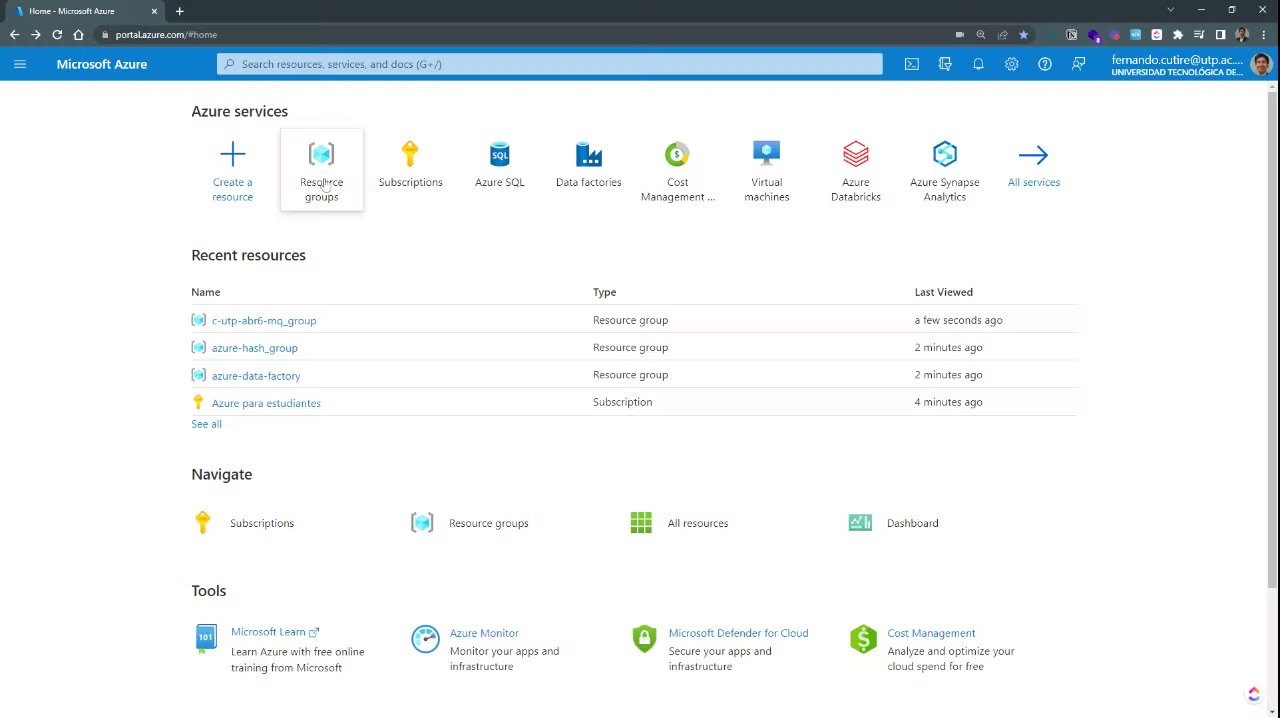Open Cost Management service icon
Screen dimensions: 1280x718
pyautogui.click(x=677, y=154)
